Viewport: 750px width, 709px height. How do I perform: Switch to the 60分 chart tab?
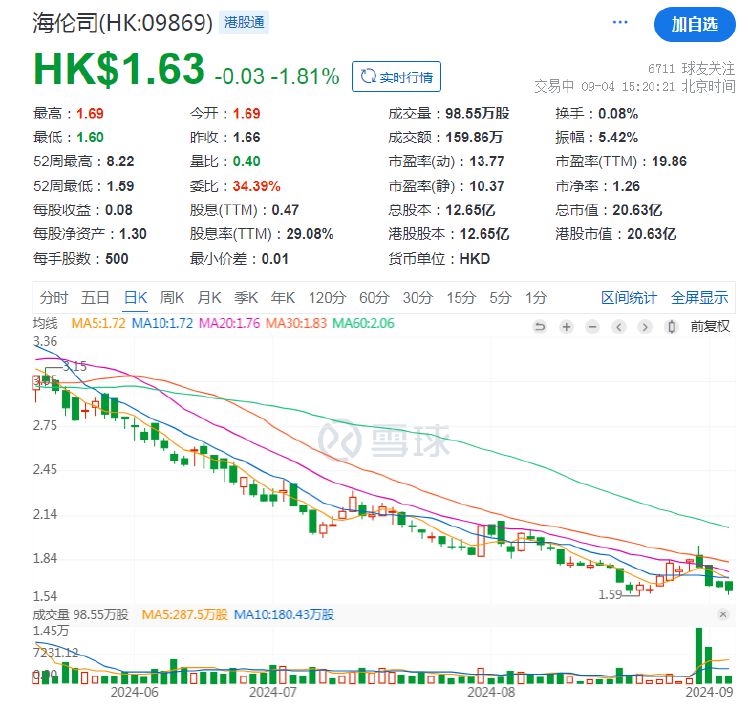pos(375,298)
